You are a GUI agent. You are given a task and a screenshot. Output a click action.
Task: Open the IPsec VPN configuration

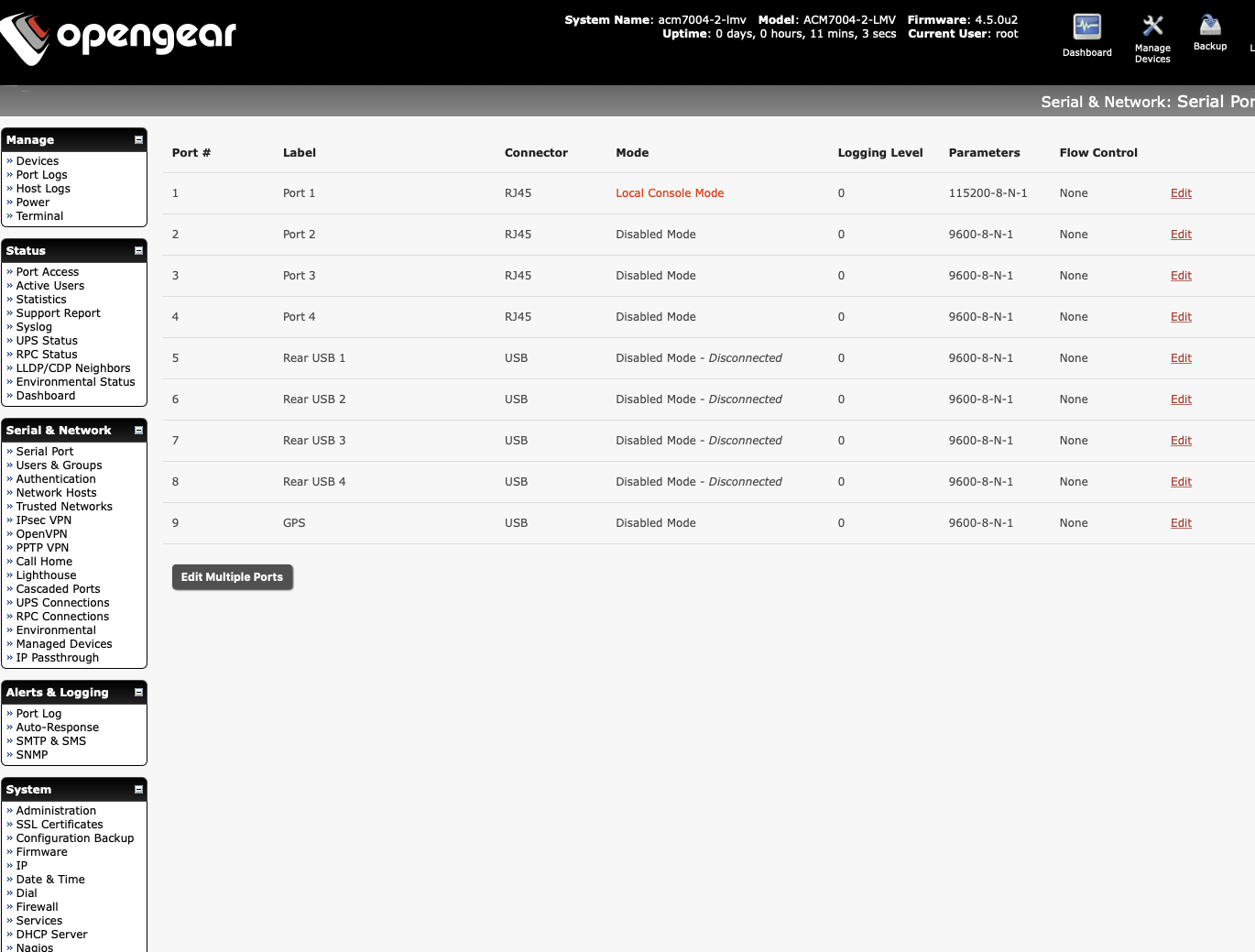43,520
